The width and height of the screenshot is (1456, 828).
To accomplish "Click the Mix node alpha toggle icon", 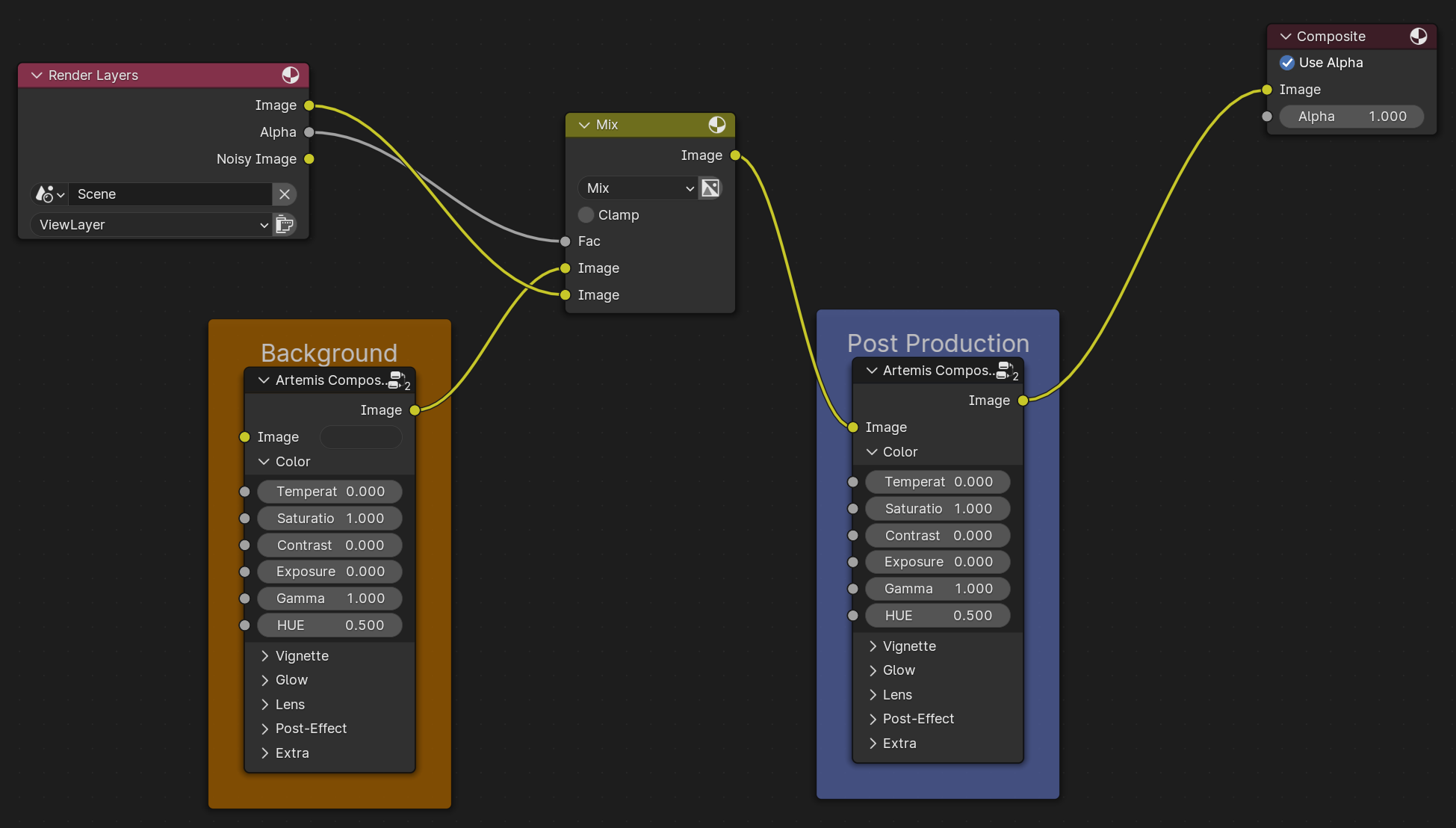I will click(710, 188).
